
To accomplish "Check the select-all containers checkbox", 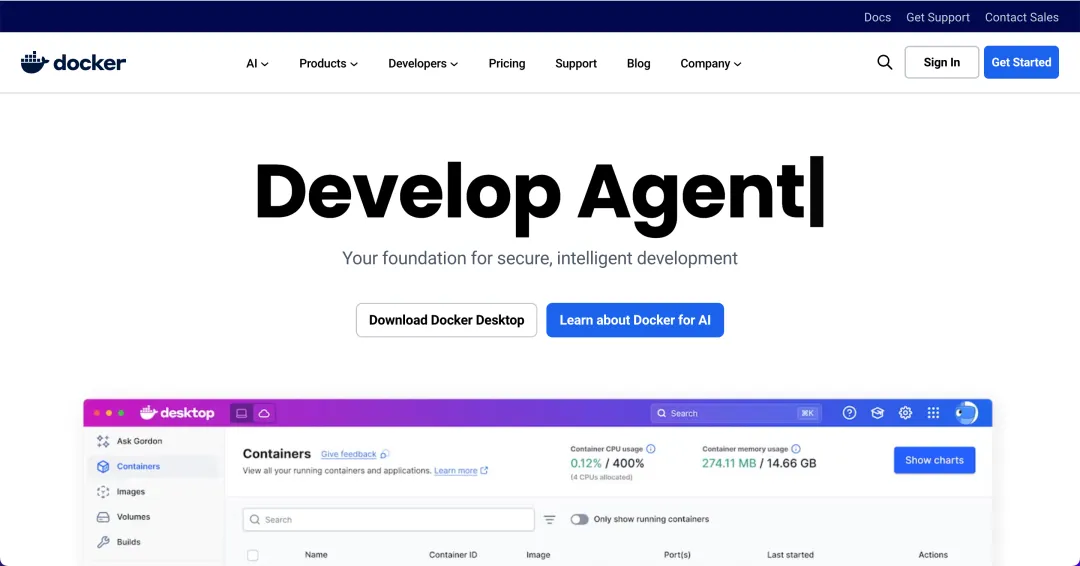I will pyautogui.click(x=253, y=555).
